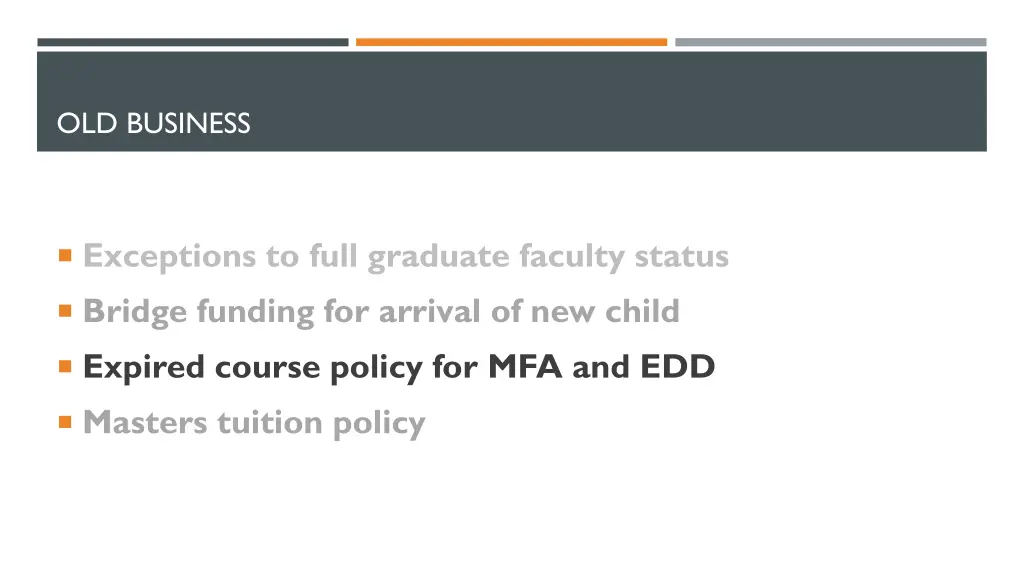Click the word 'Exceptions' in first bullet
The image size is (1024, 576).
pos(169,257)
